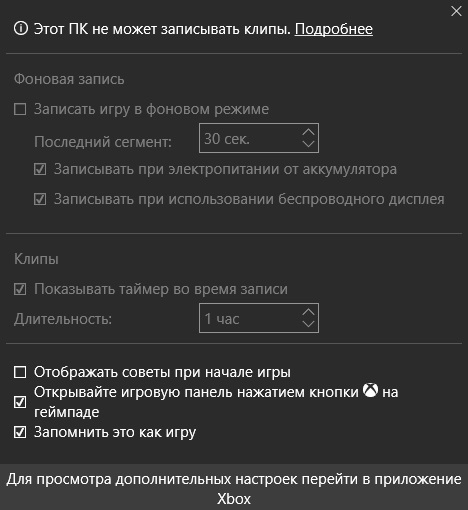Viewport: 468px width, 510px height.
Task: Go to the Xbox app for more settings
Action: pyautogui.click(x=234, y=487)
